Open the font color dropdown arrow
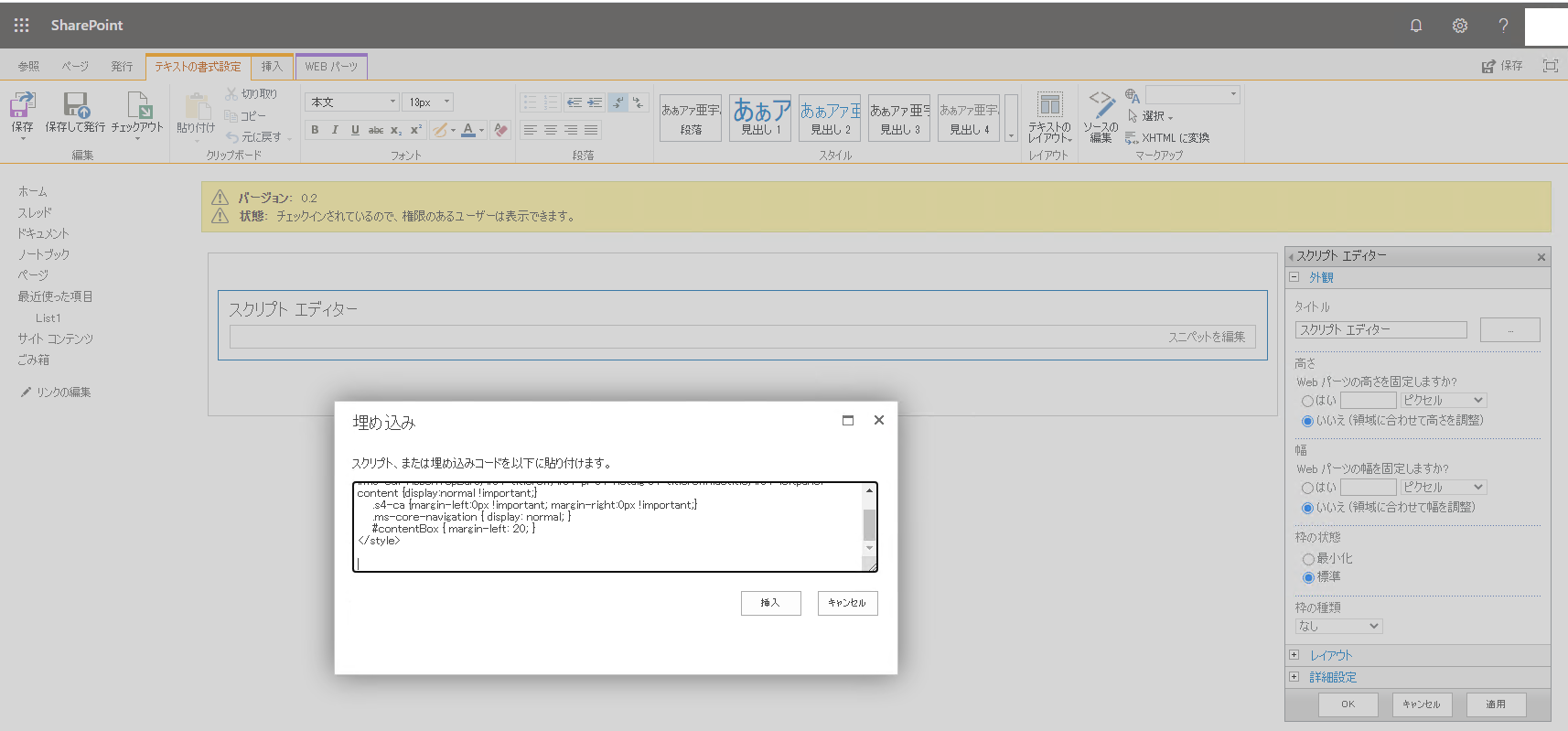 tap(482, 130)
